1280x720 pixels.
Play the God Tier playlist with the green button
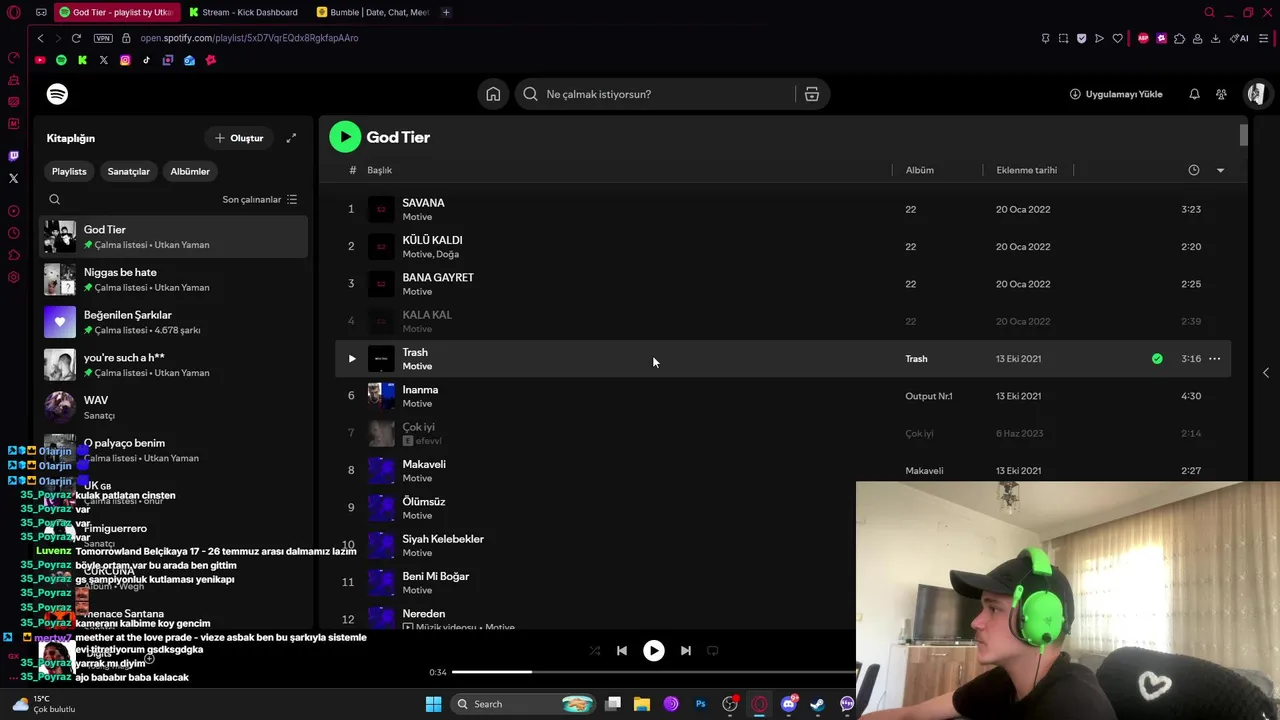(x=345, y=137)
